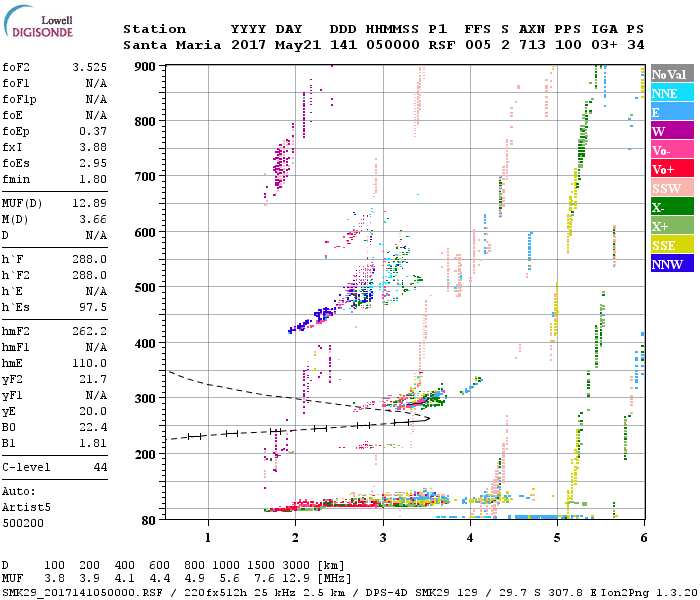700x600 pixels.
Task: Select the X+ light green legend swatch
Action: [x=672, y=226]
